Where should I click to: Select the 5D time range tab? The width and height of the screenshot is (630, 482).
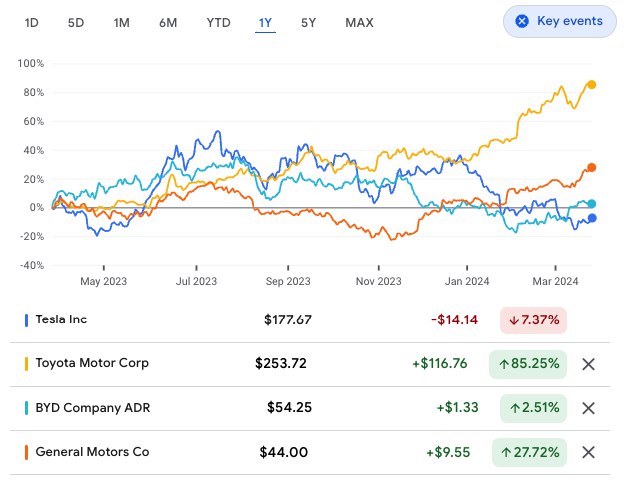point(76,23)
